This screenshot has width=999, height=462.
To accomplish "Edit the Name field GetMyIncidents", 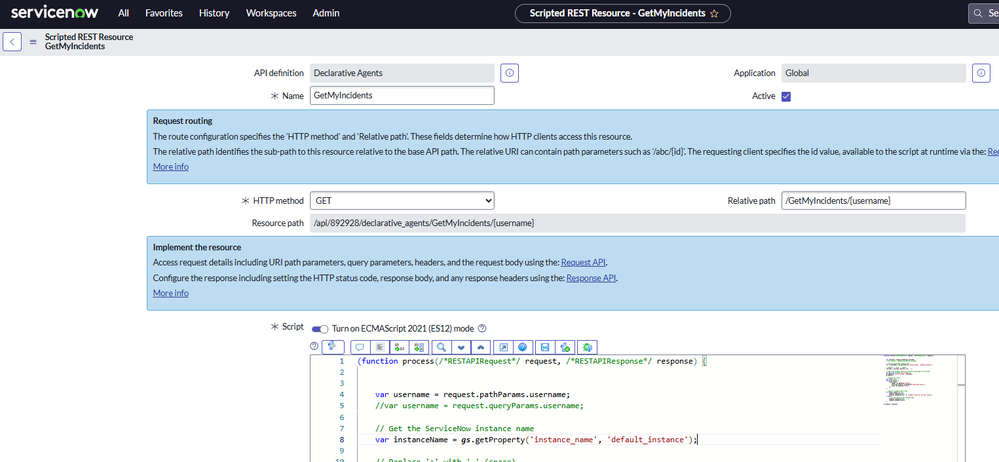I will click(402, 96).
